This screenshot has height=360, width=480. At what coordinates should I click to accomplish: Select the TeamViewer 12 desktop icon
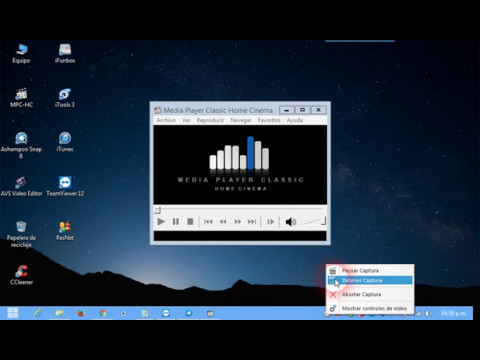[65, 186]
